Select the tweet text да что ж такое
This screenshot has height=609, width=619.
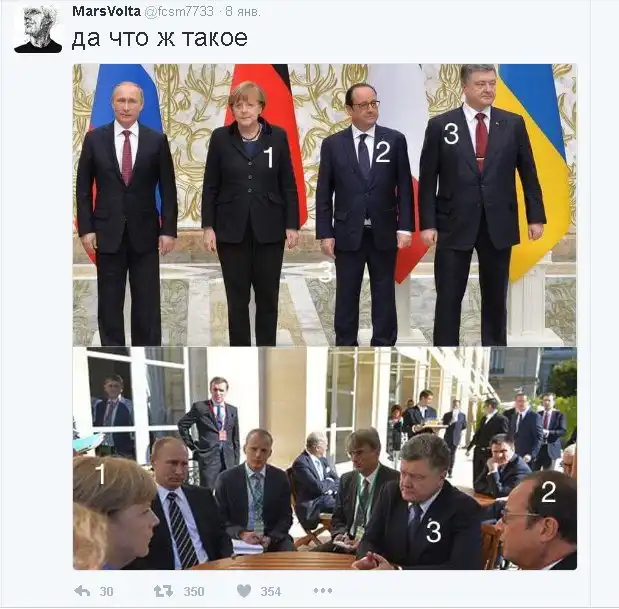pos(160,38)
